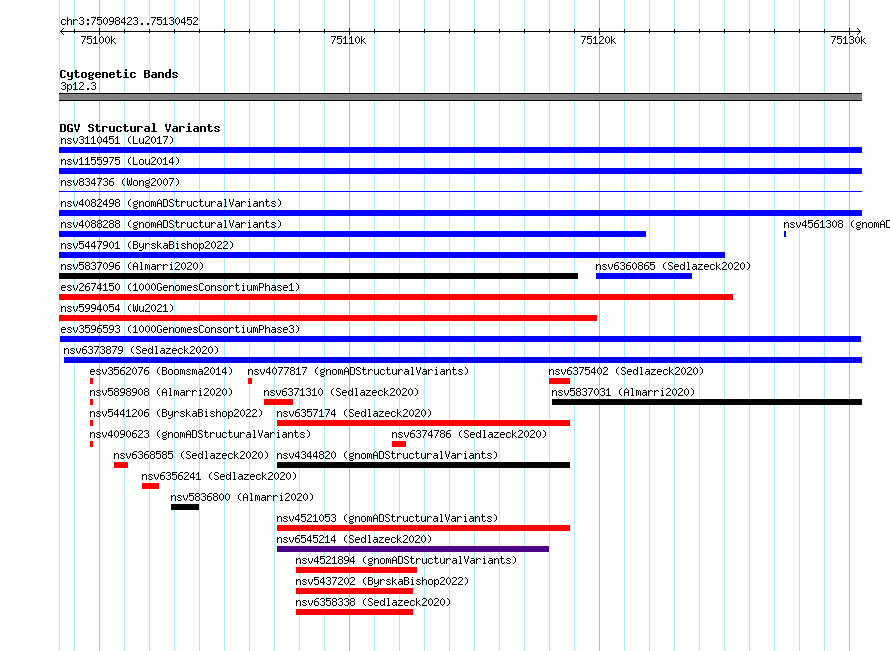The width and height of the screenshot is (890, 651).
Task: Click the 75110k ruler tick label
Action: (x=348, y=40)
